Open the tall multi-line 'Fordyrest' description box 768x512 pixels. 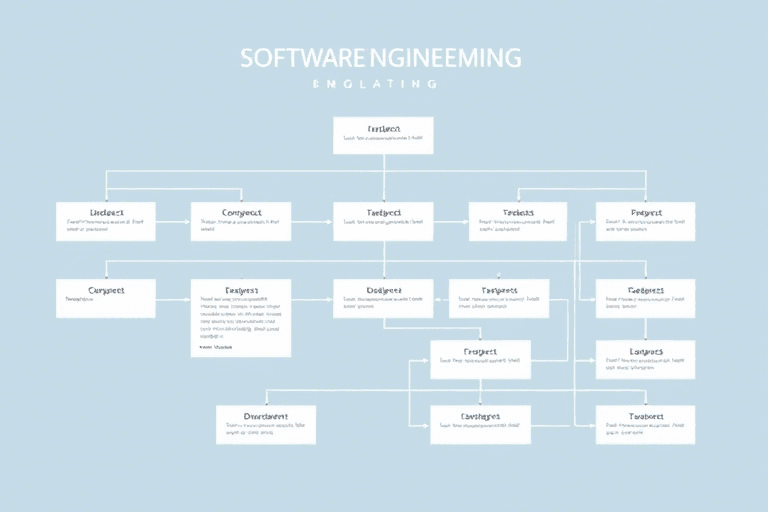(x=241, y=317)
